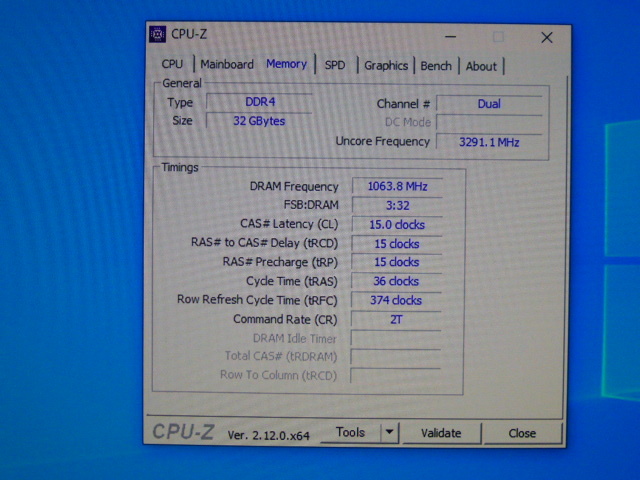Open the Mainboard tab
Viewport: 640px width, 480px height.
(x=227, y=64)
